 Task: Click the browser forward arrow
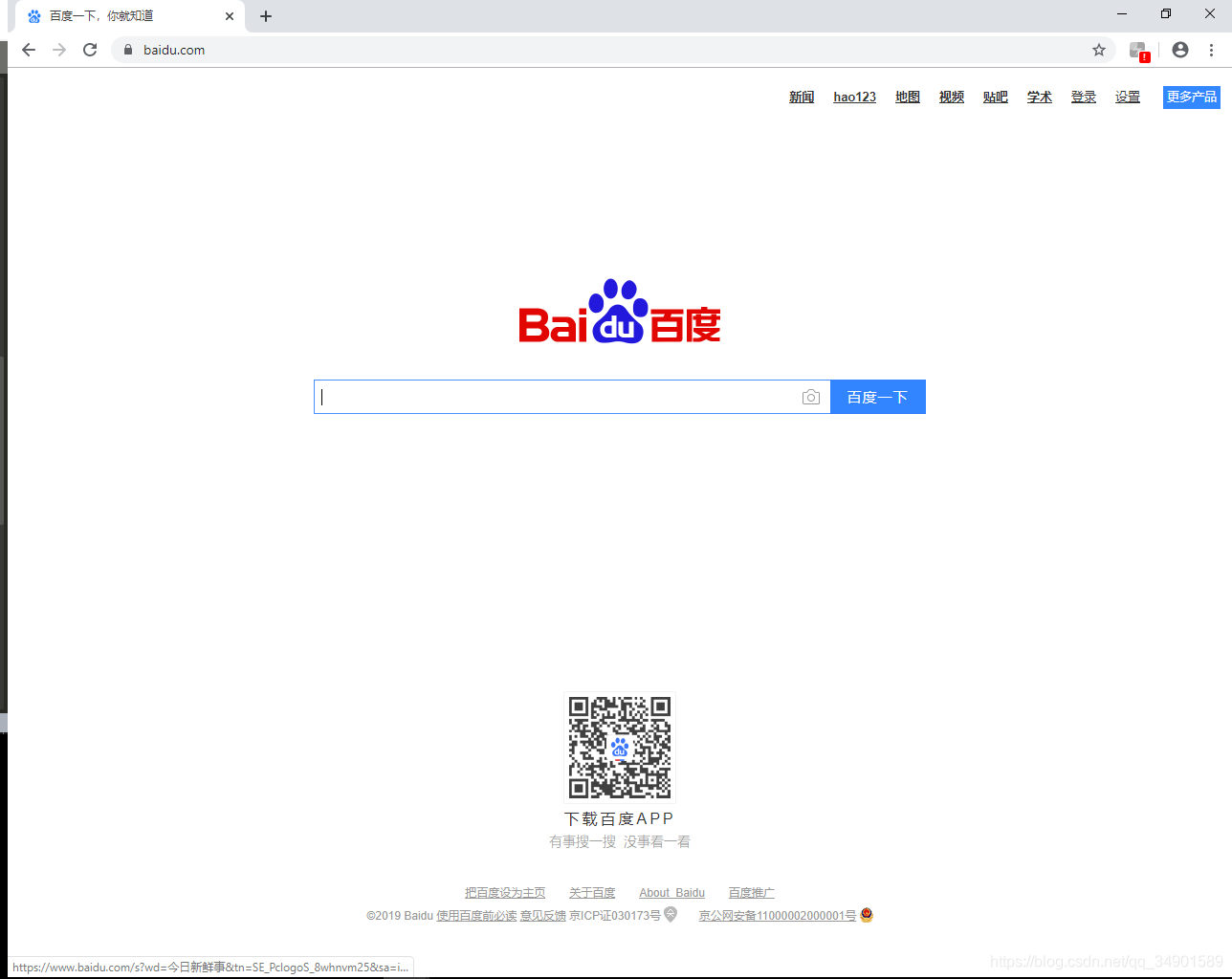tap(59, 50)
